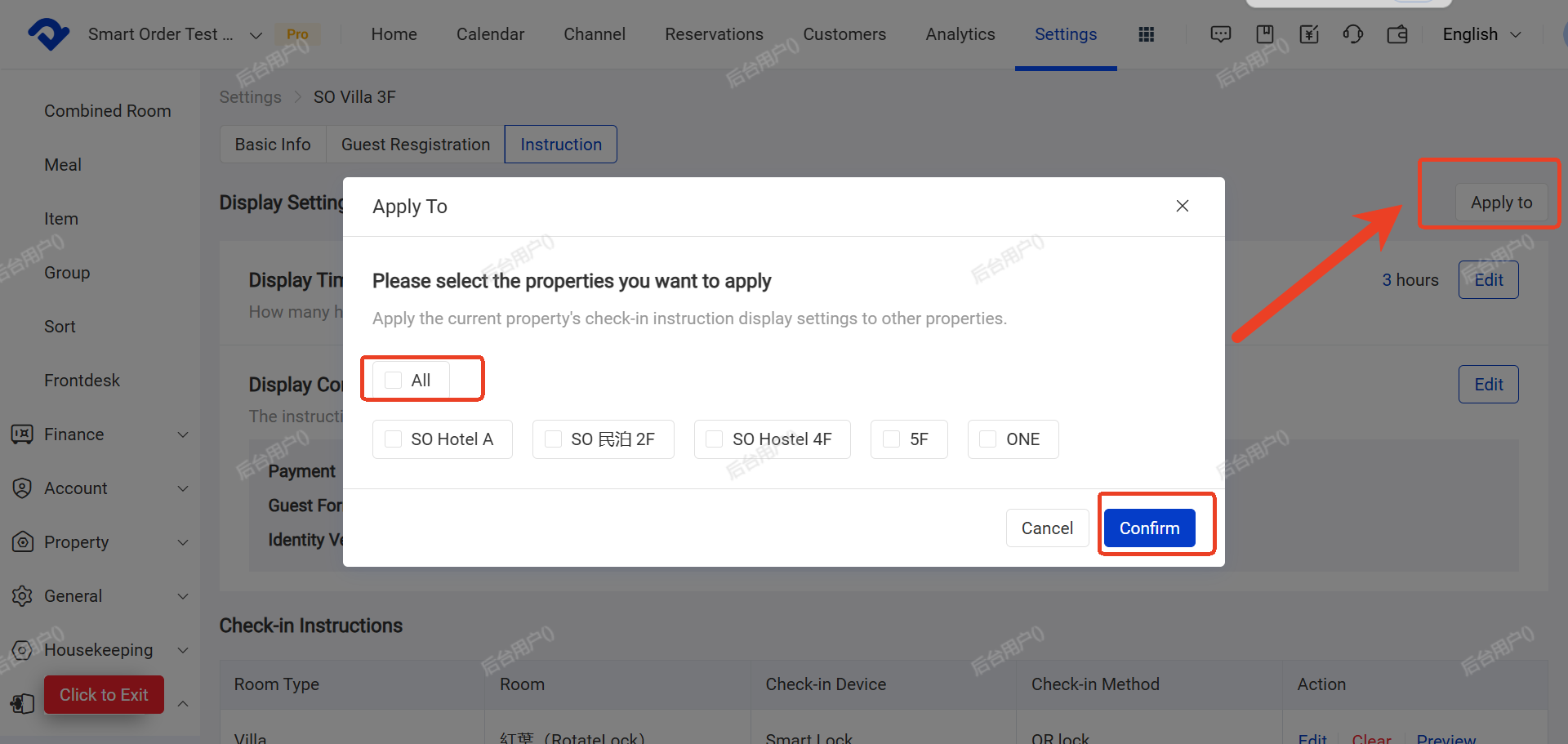The height and width of the screenshot is (744, 1568).
Task: Select the SO Hotel A checkbox
Action: tap(393, 439)
